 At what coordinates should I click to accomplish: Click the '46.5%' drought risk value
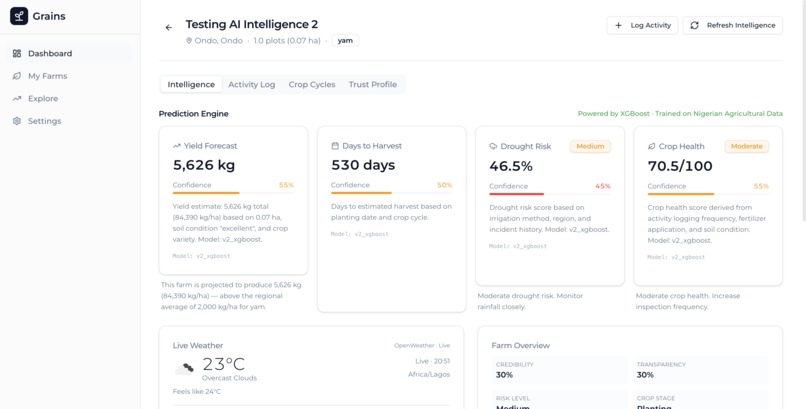click(511, 166)
